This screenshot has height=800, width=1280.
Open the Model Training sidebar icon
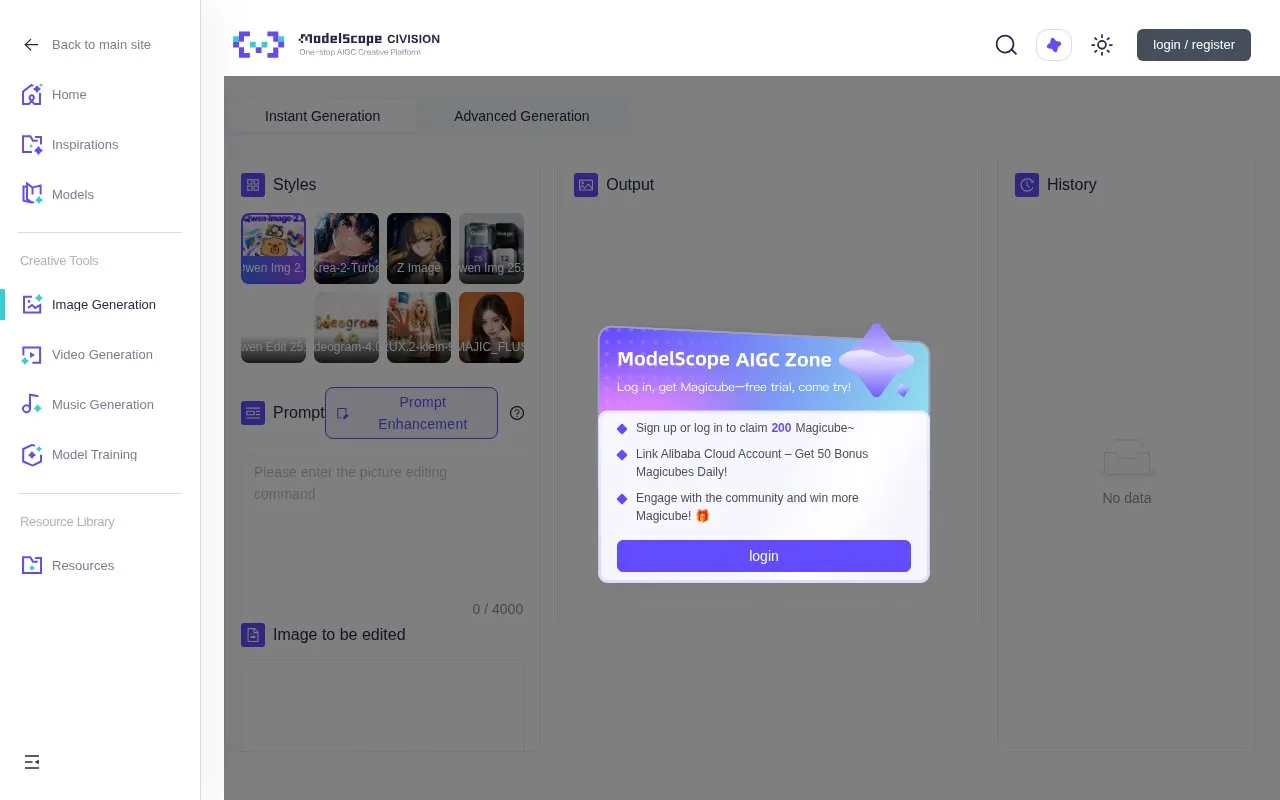point(32,455)
